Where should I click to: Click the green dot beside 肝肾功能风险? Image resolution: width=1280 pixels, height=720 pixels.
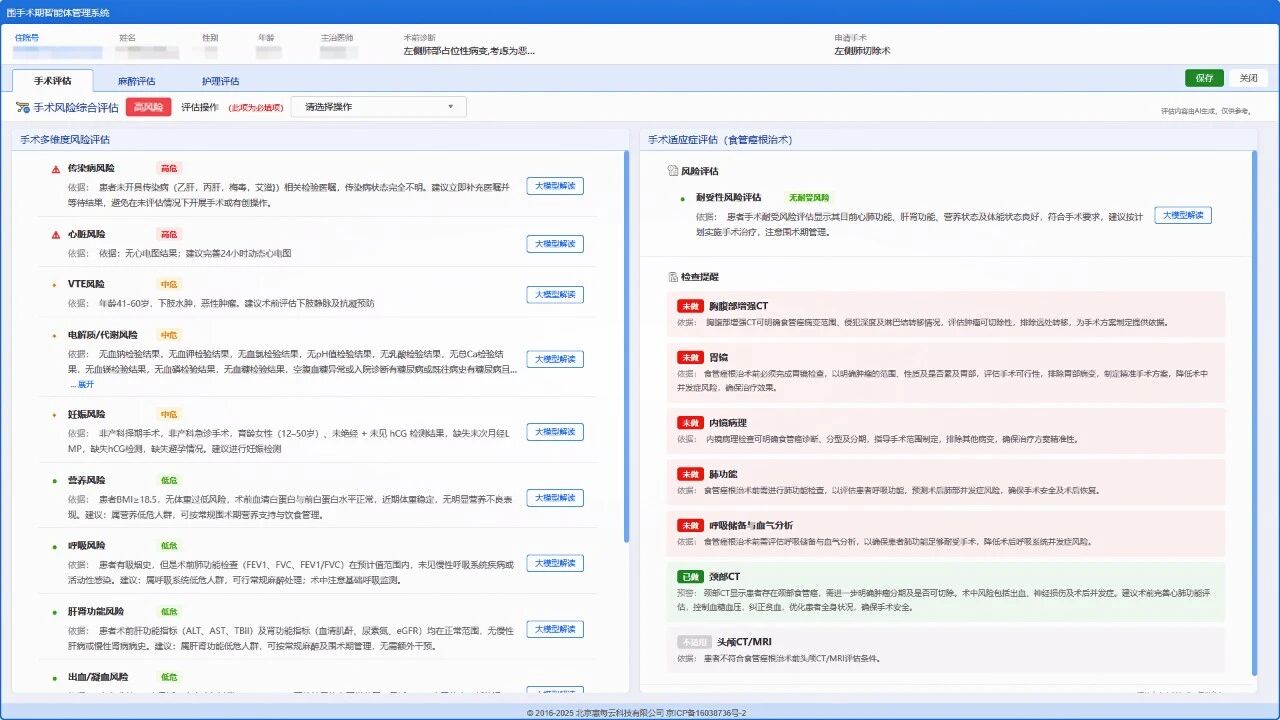[55, 612]
